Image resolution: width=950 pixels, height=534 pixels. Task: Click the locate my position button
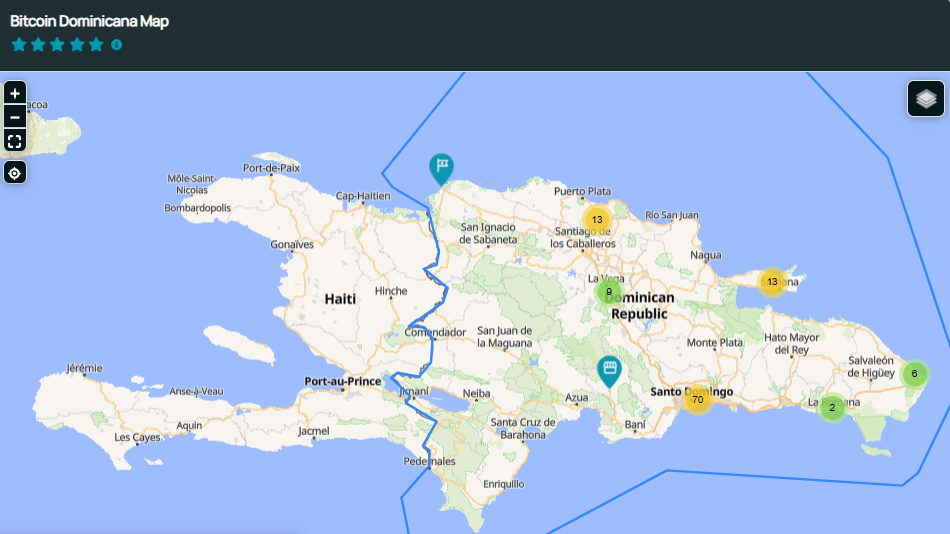(x=15, y=173)
